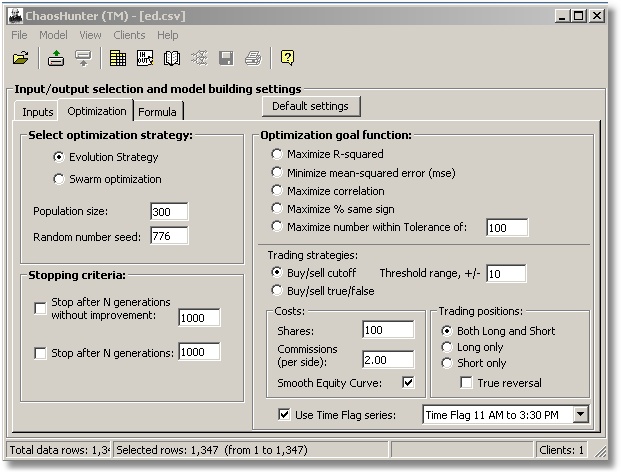Open help via the question mark icon
Viewport: 622px width, 475px height.
pyautogui.click(x=287, y=58)
